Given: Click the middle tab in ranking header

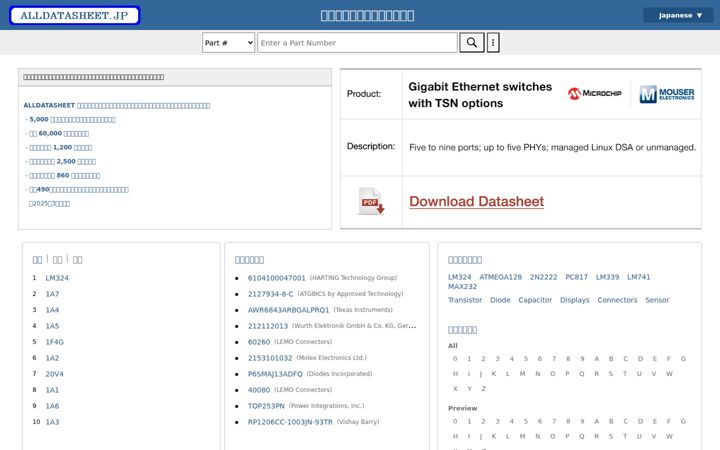Looking at the screenshot, I should tap(57, 260).
